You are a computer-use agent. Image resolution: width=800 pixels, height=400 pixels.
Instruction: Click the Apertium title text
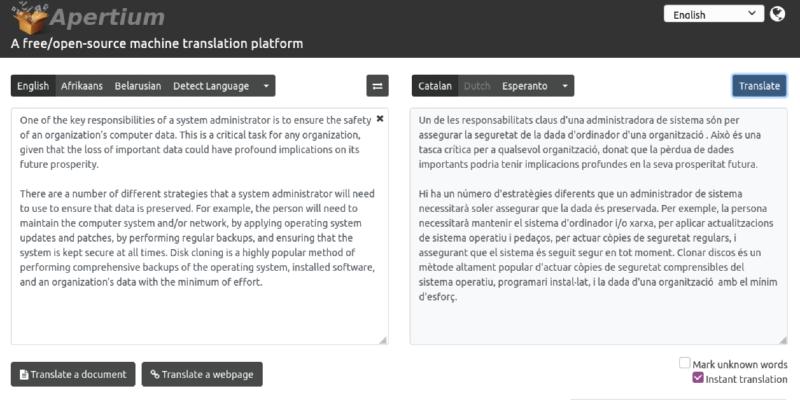tap(107, 17)
